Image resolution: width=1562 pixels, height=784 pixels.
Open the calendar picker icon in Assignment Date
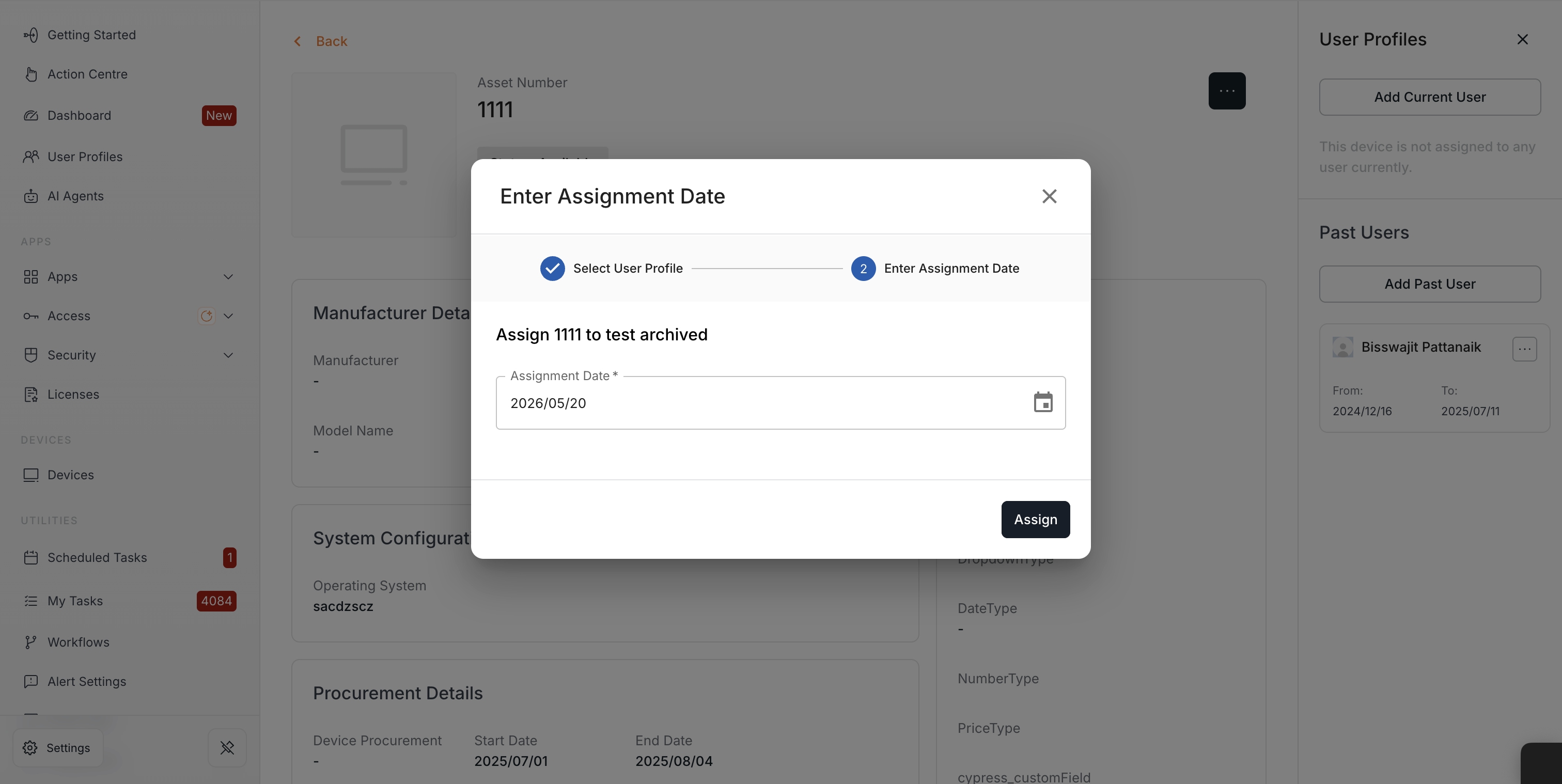(x=1043, y=402)
